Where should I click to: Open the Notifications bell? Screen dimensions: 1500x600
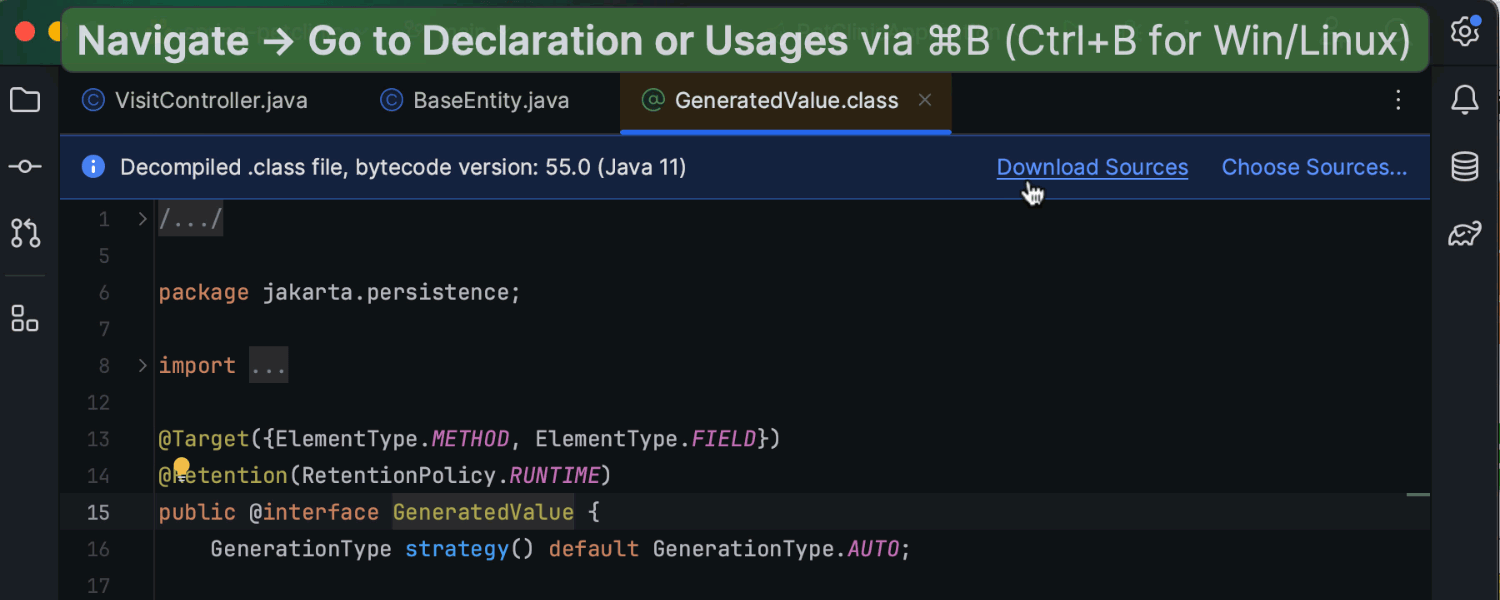1464,100
